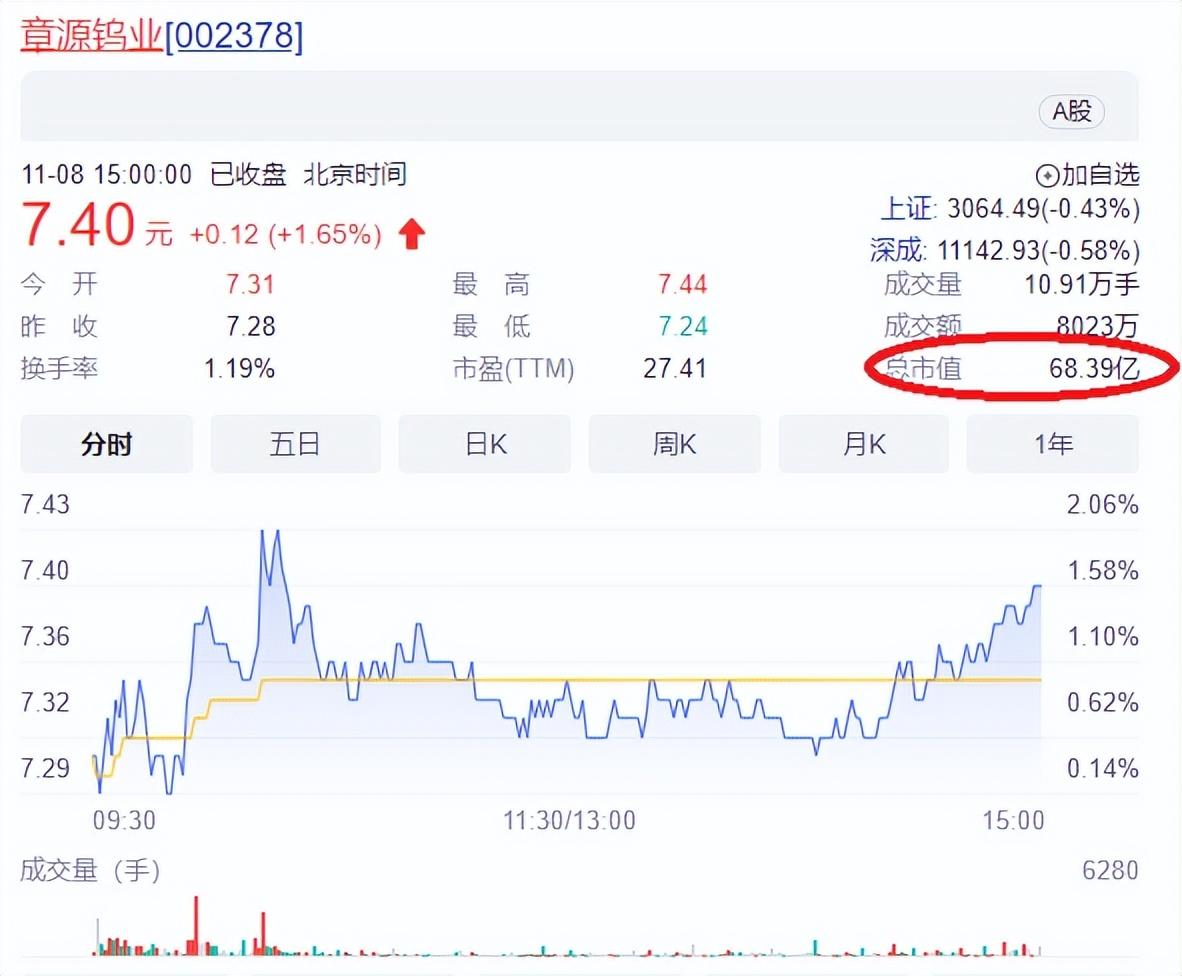Open the [002378] stock code link
Viewport: 1182px width, 976px height.
pyautogui.click(x=234, y=36)
